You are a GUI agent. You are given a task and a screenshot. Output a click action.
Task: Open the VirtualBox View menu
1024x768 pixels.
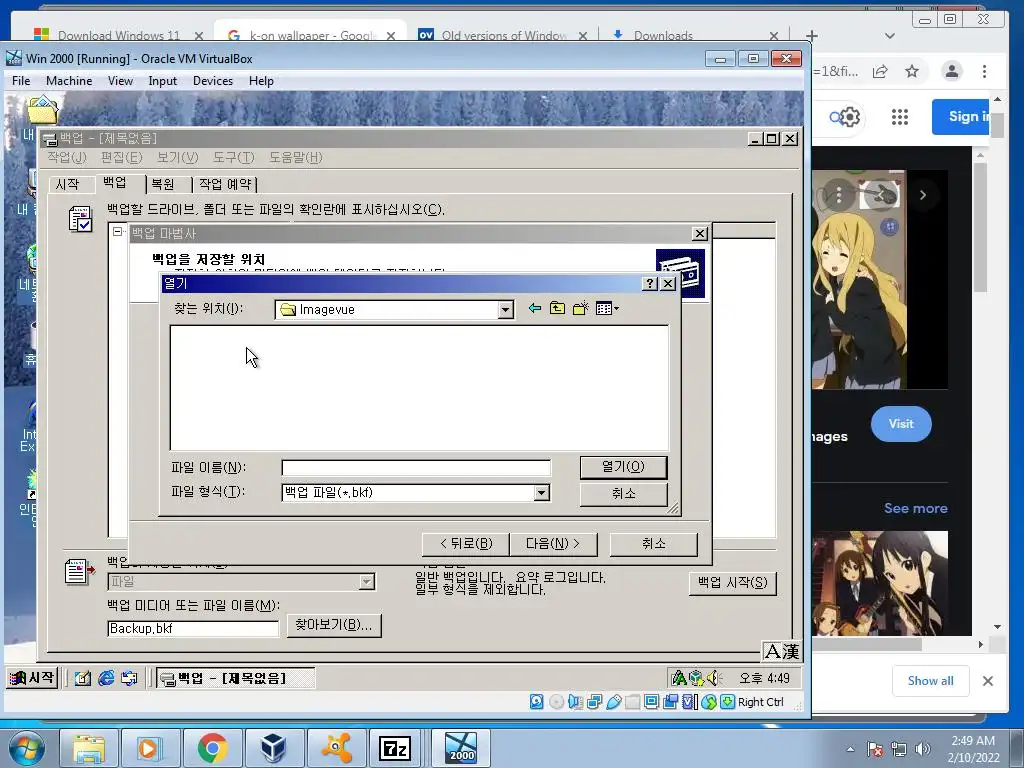coord(120,81)
